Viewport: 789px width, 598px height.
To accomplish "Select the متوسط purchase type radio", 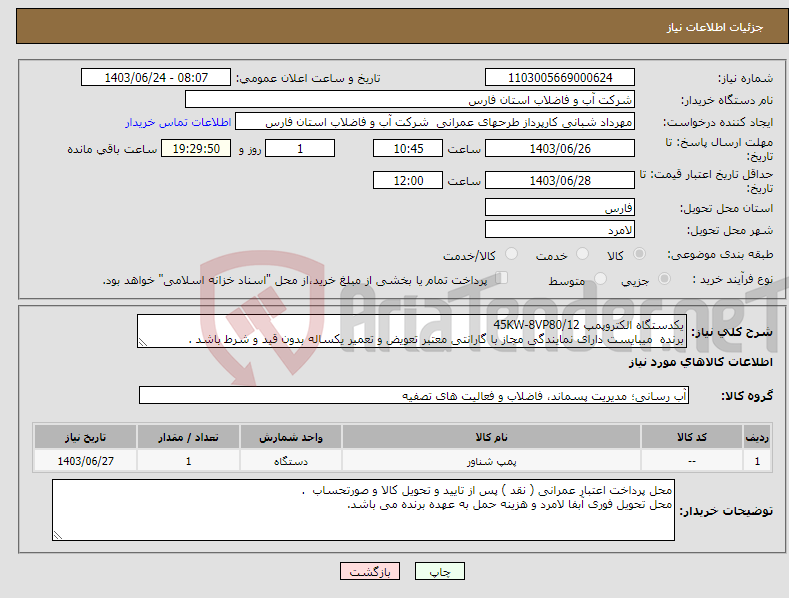I will pos(600,279).
